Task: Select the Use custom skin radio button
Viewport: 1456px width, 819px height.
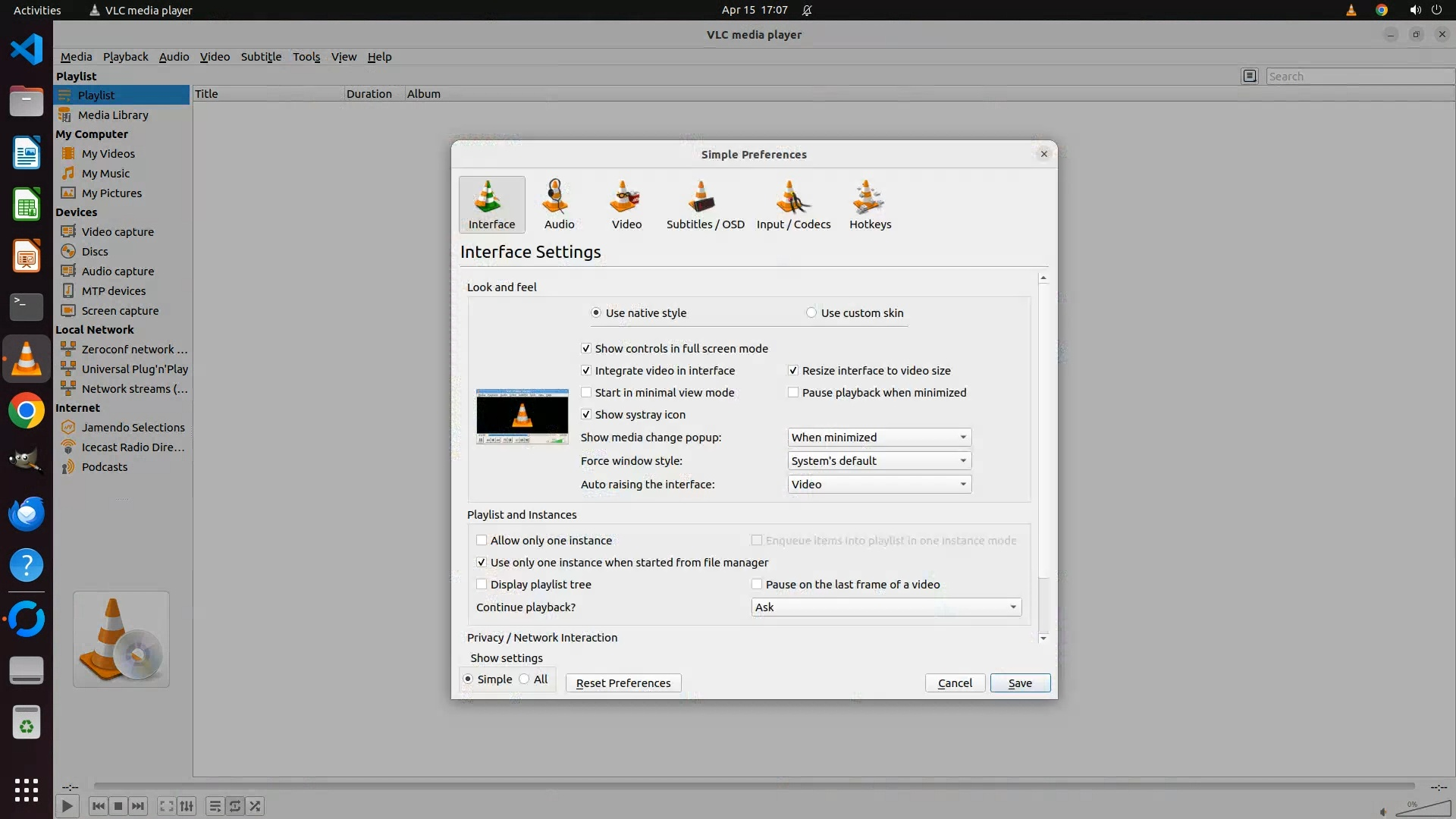Action: pos(811,312)
